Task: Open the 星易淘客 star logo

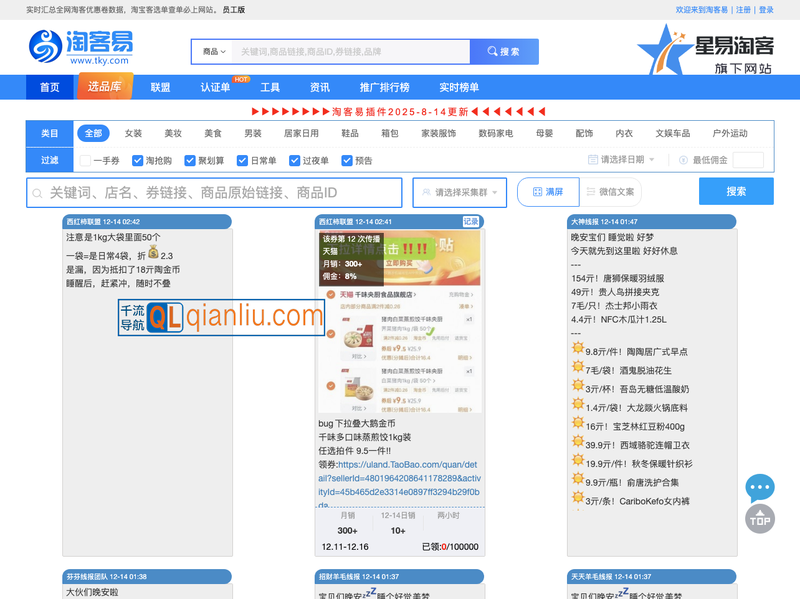Action: pos(660,47)
